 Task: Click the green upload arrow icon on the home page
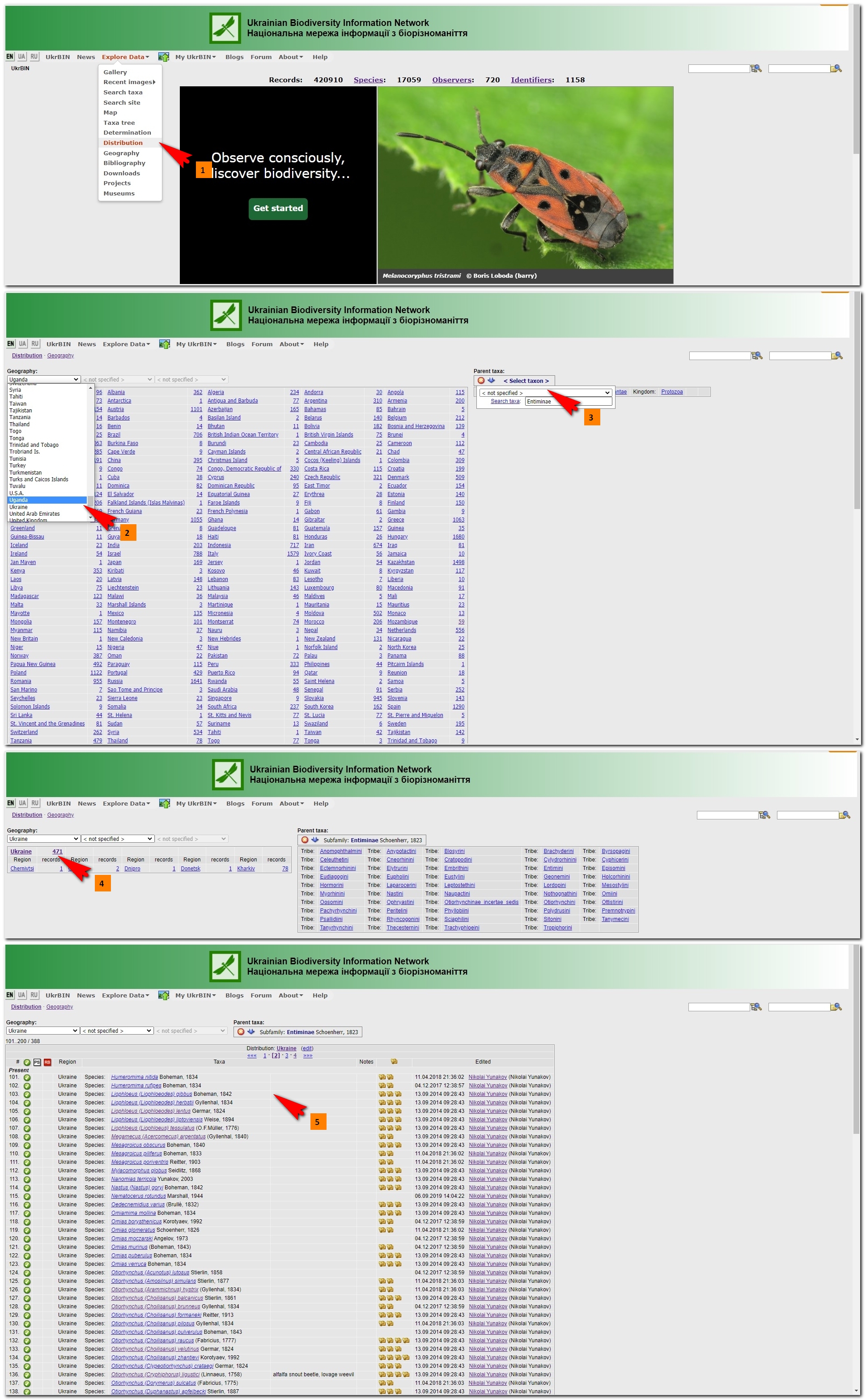click(163, 57)
